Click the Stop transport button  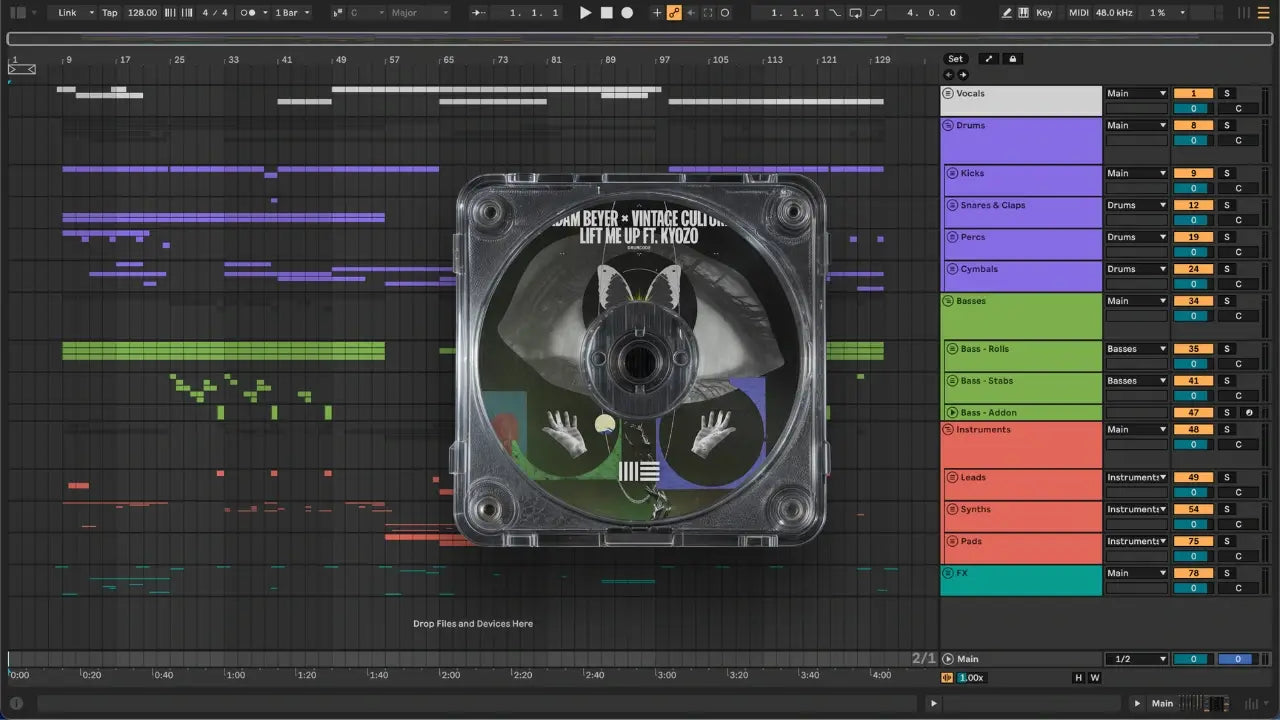coord(607,13)
